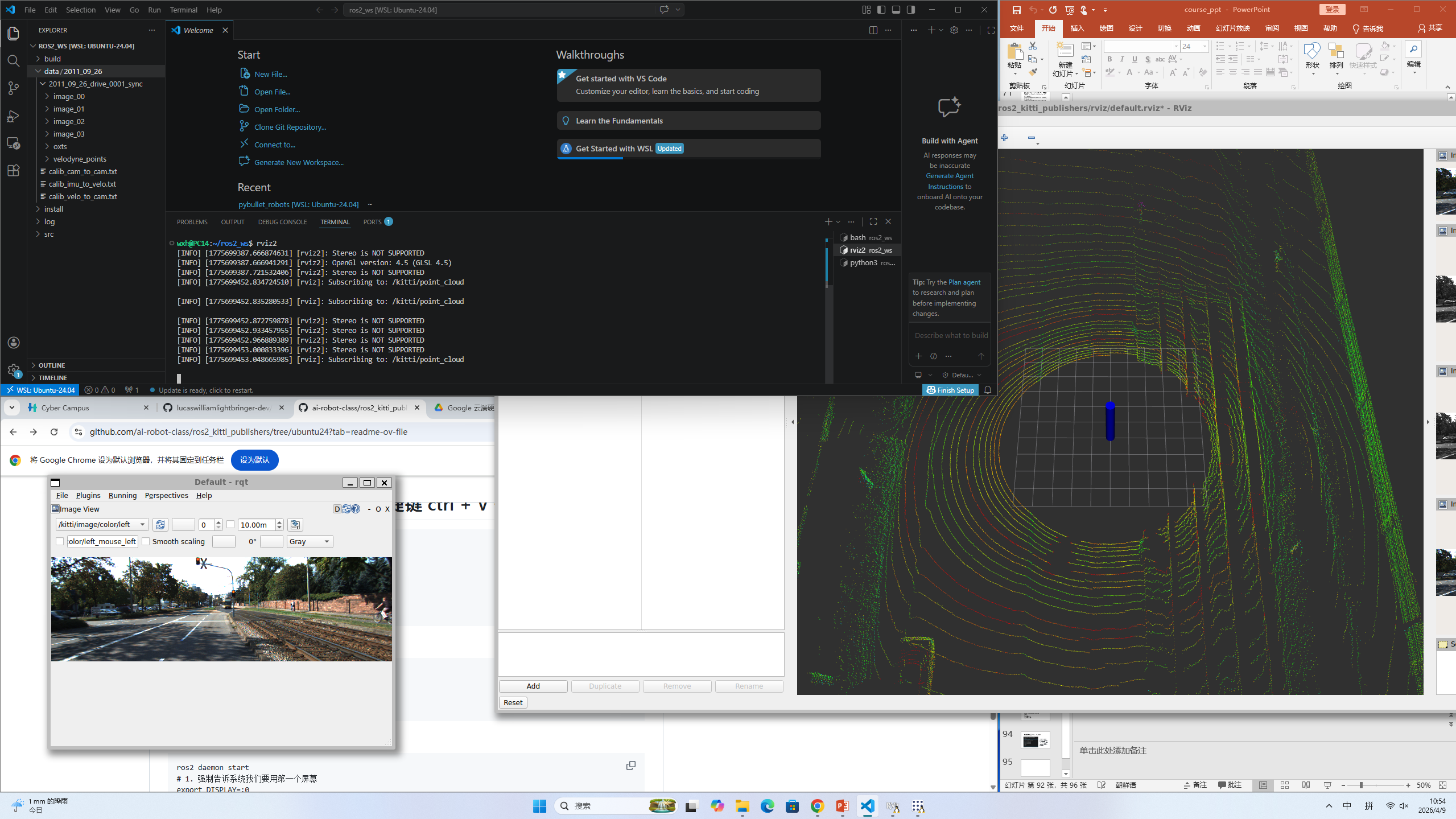Switch PowerPoint to slide sorter view
The image size is (1456, 819).
click(x=1285, y=785)
